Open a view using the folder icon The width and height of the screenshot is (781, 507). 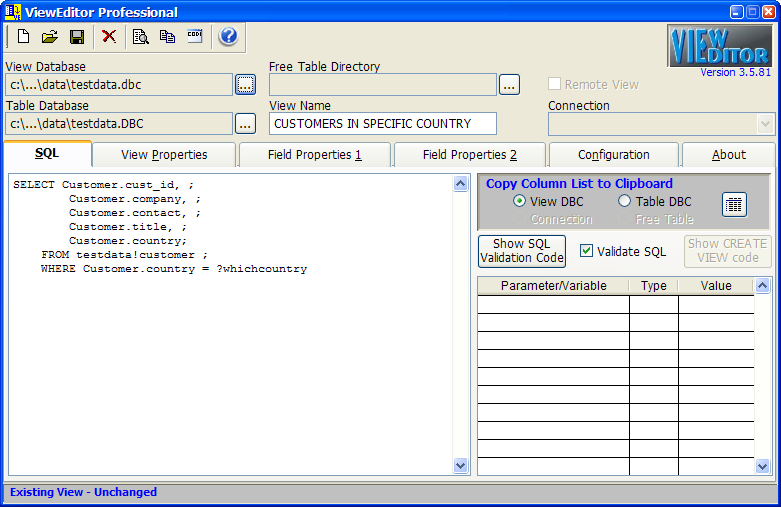coord(50,36)
